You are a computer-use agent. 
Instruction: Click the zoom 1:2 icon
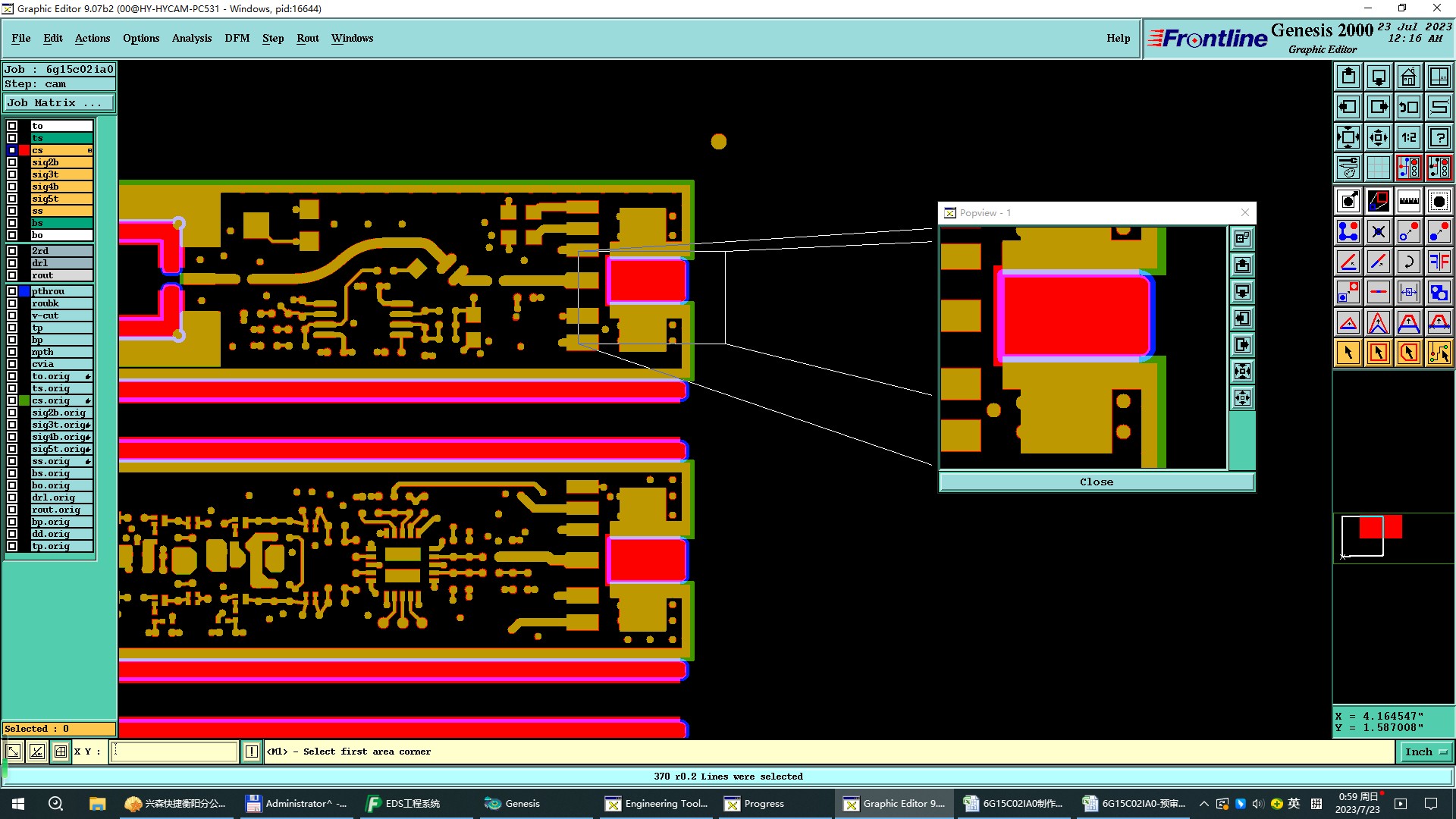tap(1408, 137)
